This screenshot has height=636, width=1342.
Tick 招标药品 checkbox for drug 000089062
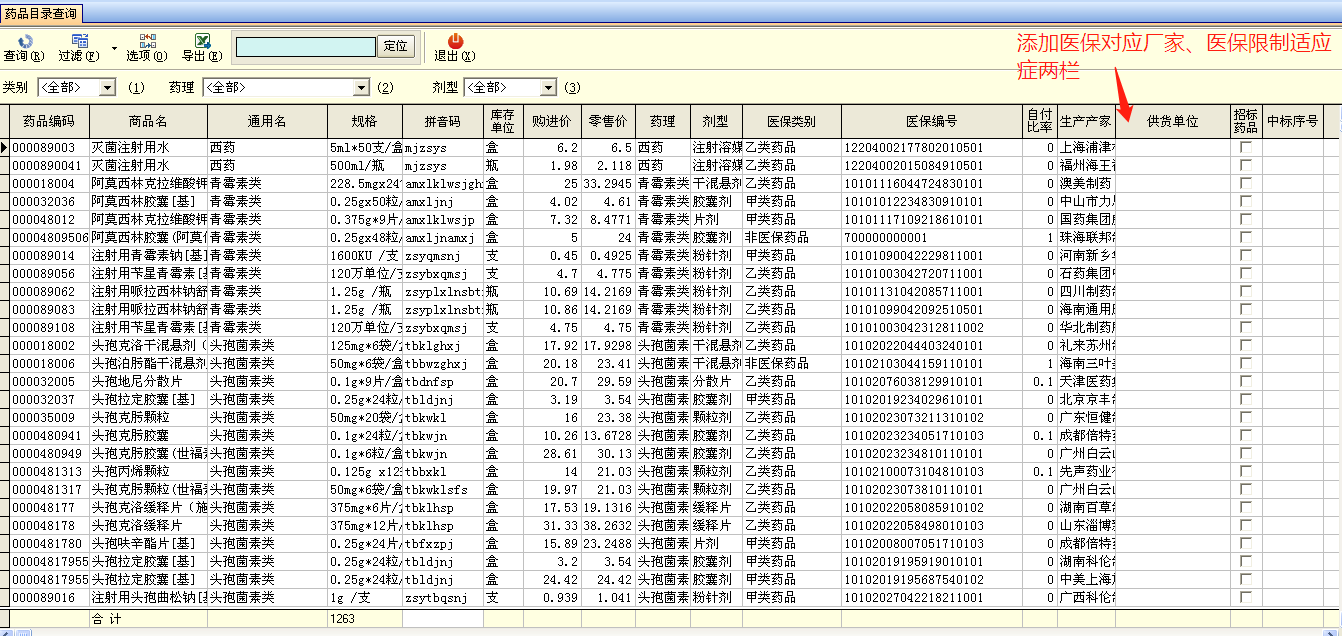pos(1246,291)
